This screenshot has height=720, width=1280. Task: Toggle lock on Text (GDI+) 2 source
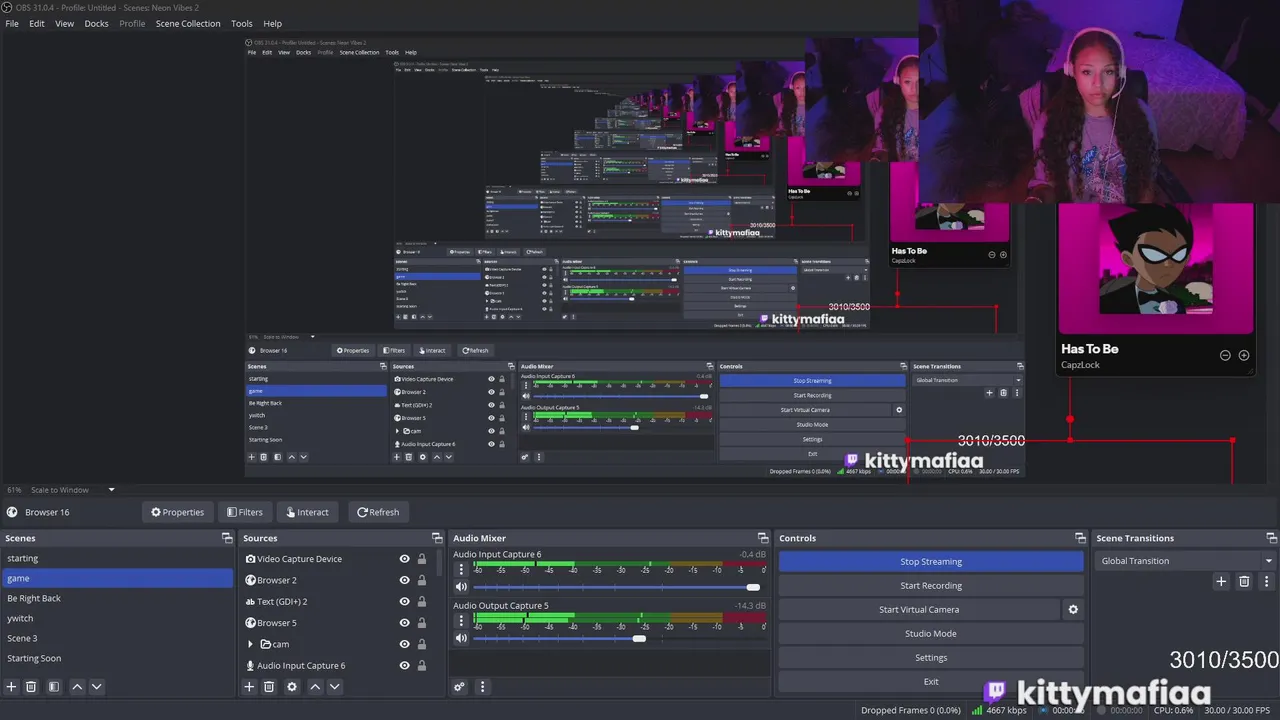pos(422,602)
